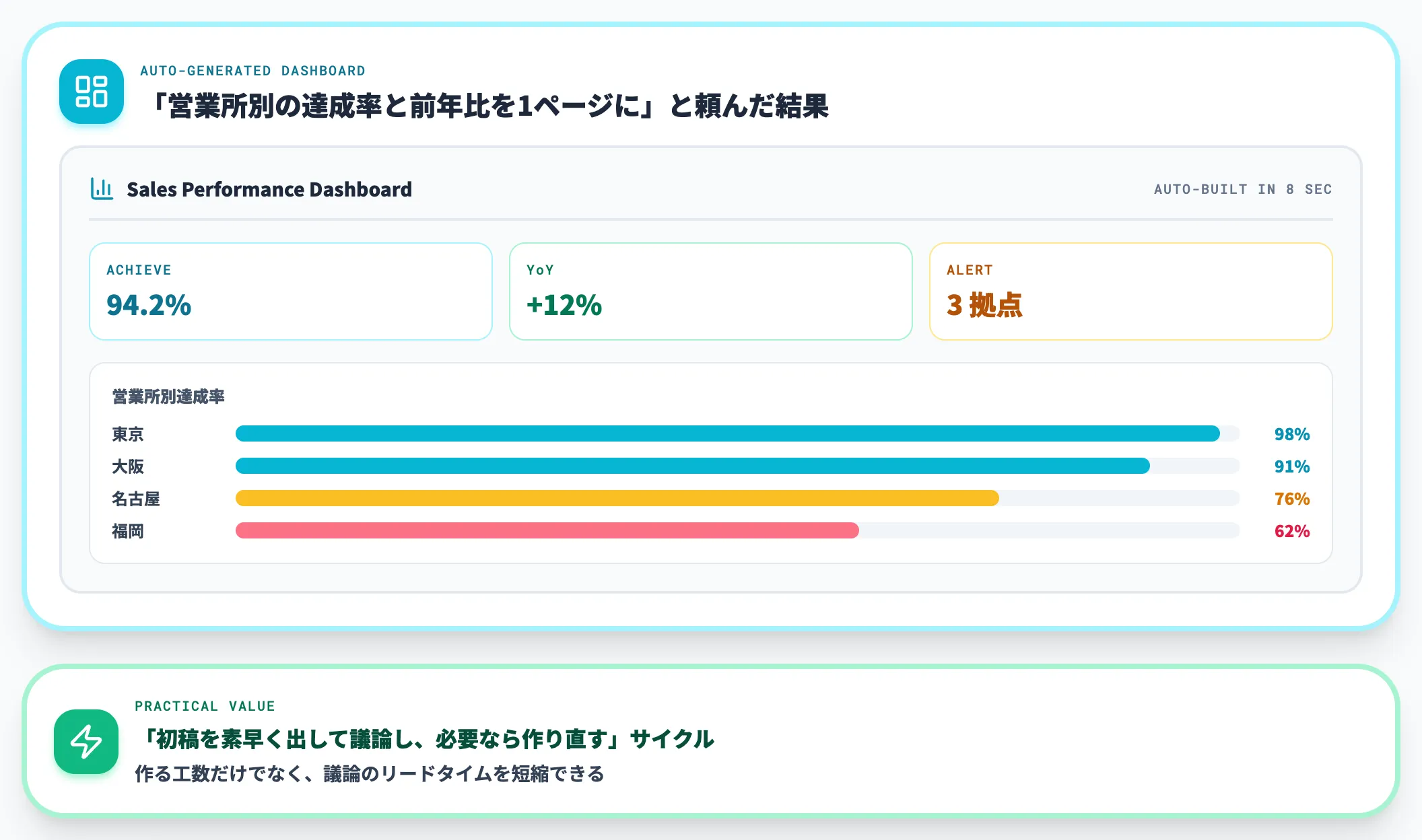Click the 東京 progress bar
The height and width of the screenshot is (840, 1422).
pos(737,433)
